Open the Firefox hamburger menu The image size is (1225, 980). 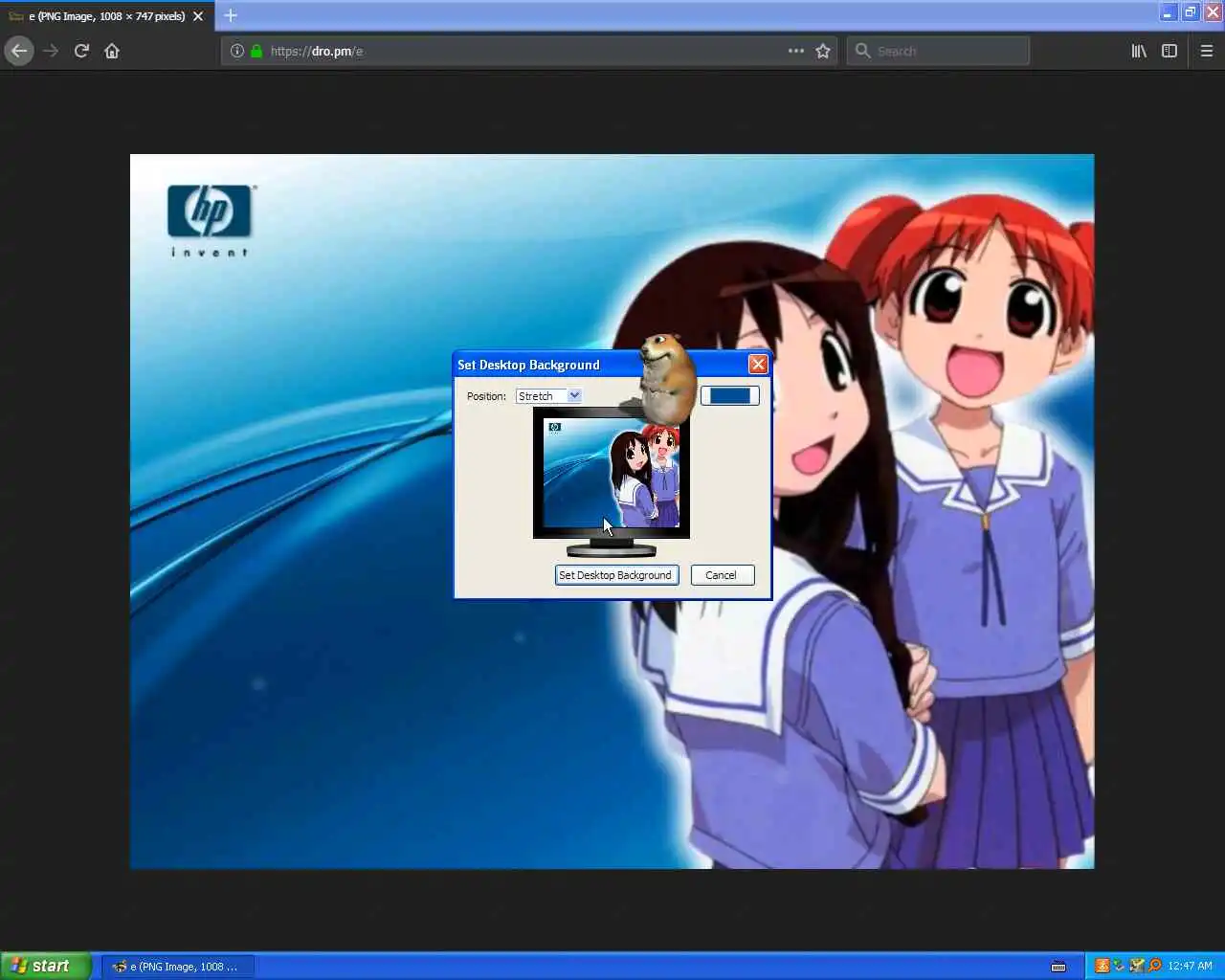pos(1207,51)
